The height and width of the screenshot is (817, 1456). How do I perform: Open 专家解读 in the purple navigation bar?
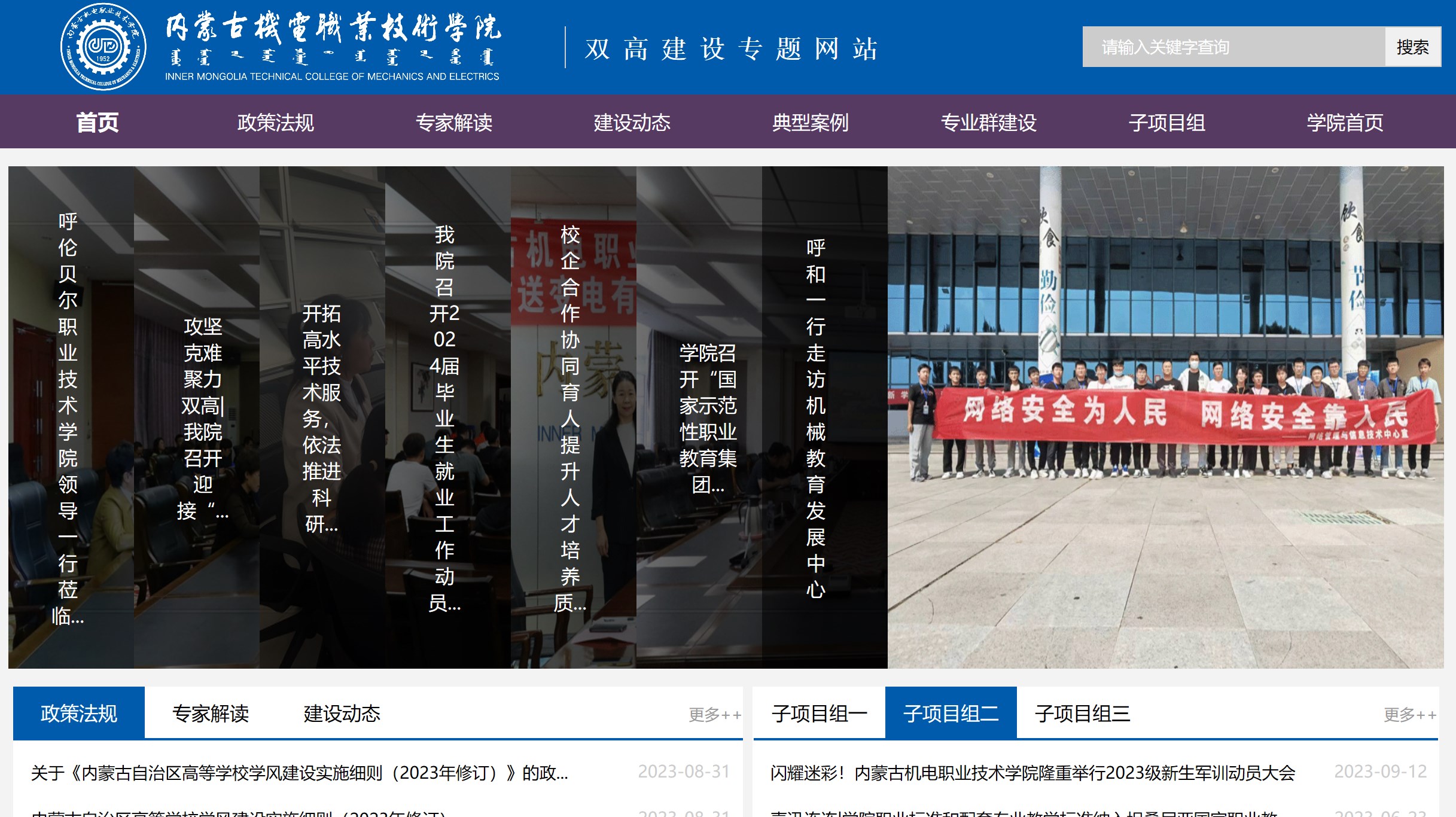[x=453, y=122]
